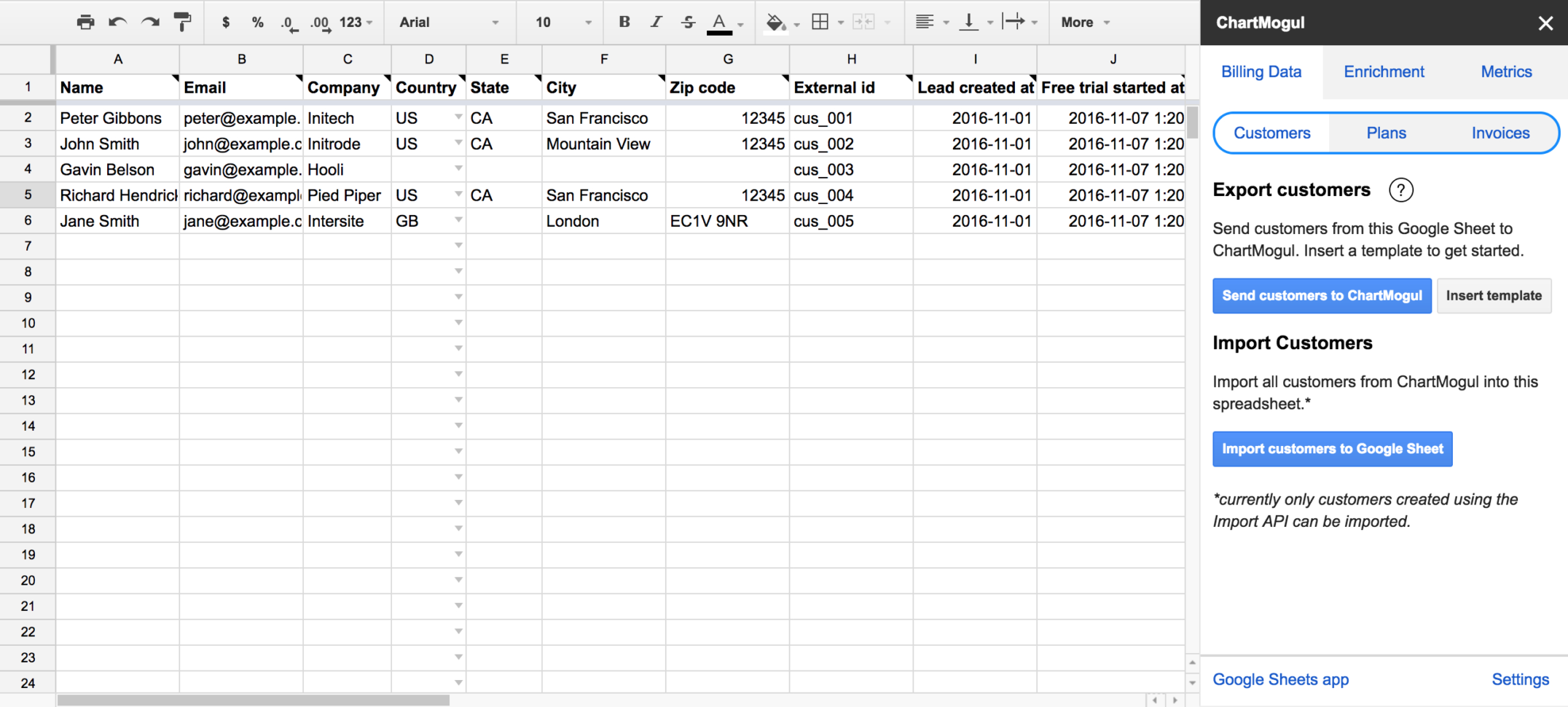Viewport: 1568px width, 707px height.
Task: Select the Invoices tab
Action: point(1500,133)
